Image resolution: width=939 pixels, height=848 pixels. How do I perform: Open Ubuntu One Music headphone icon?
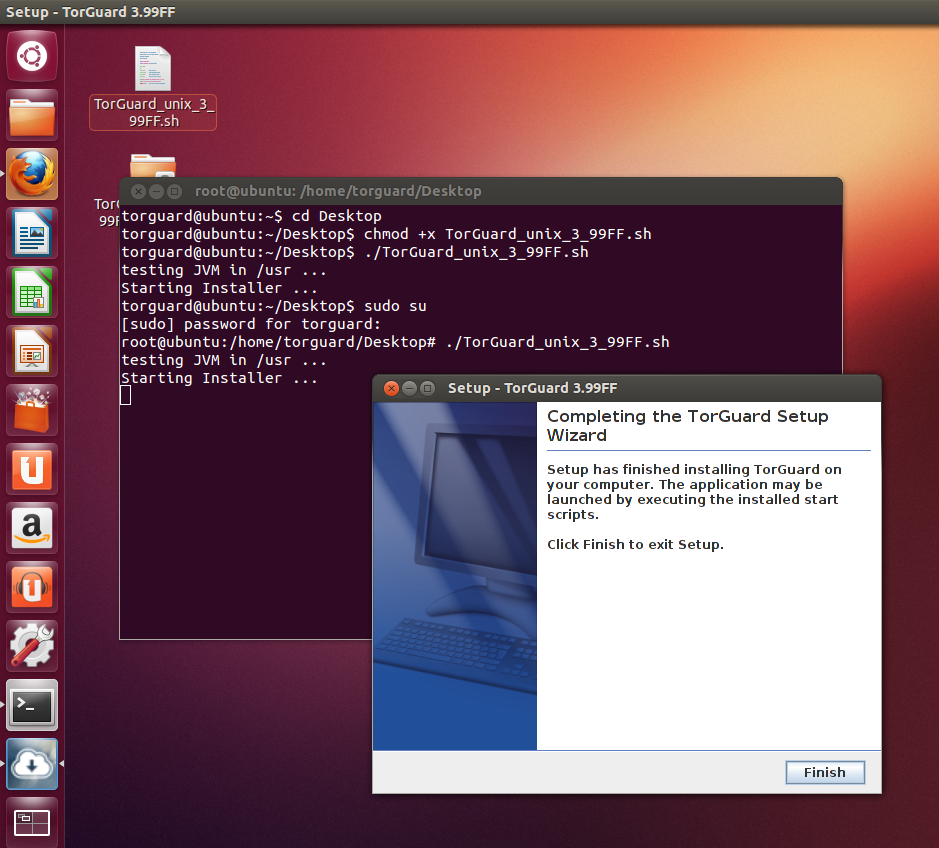32,587
